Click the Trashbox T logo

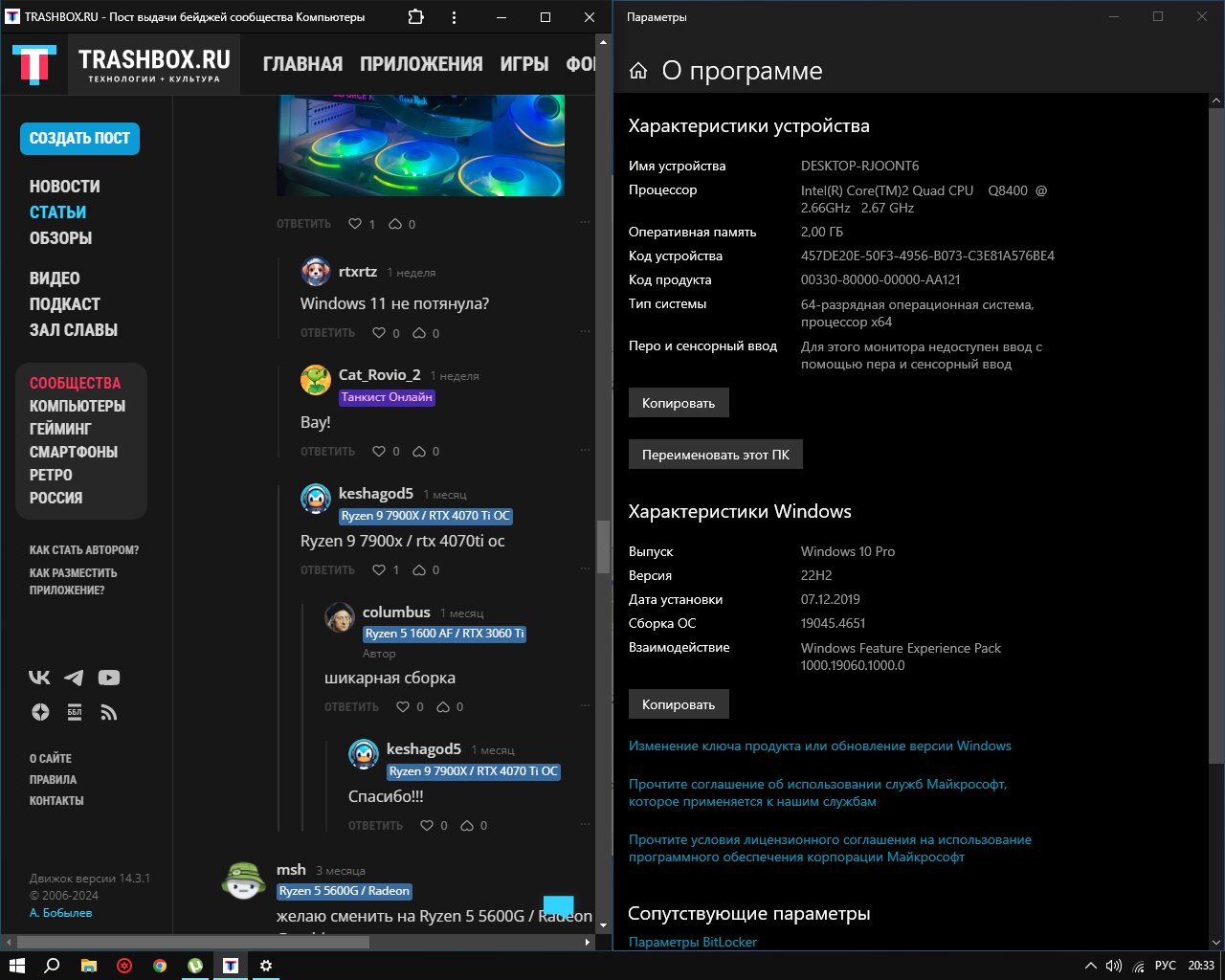[x=34, y=65]
